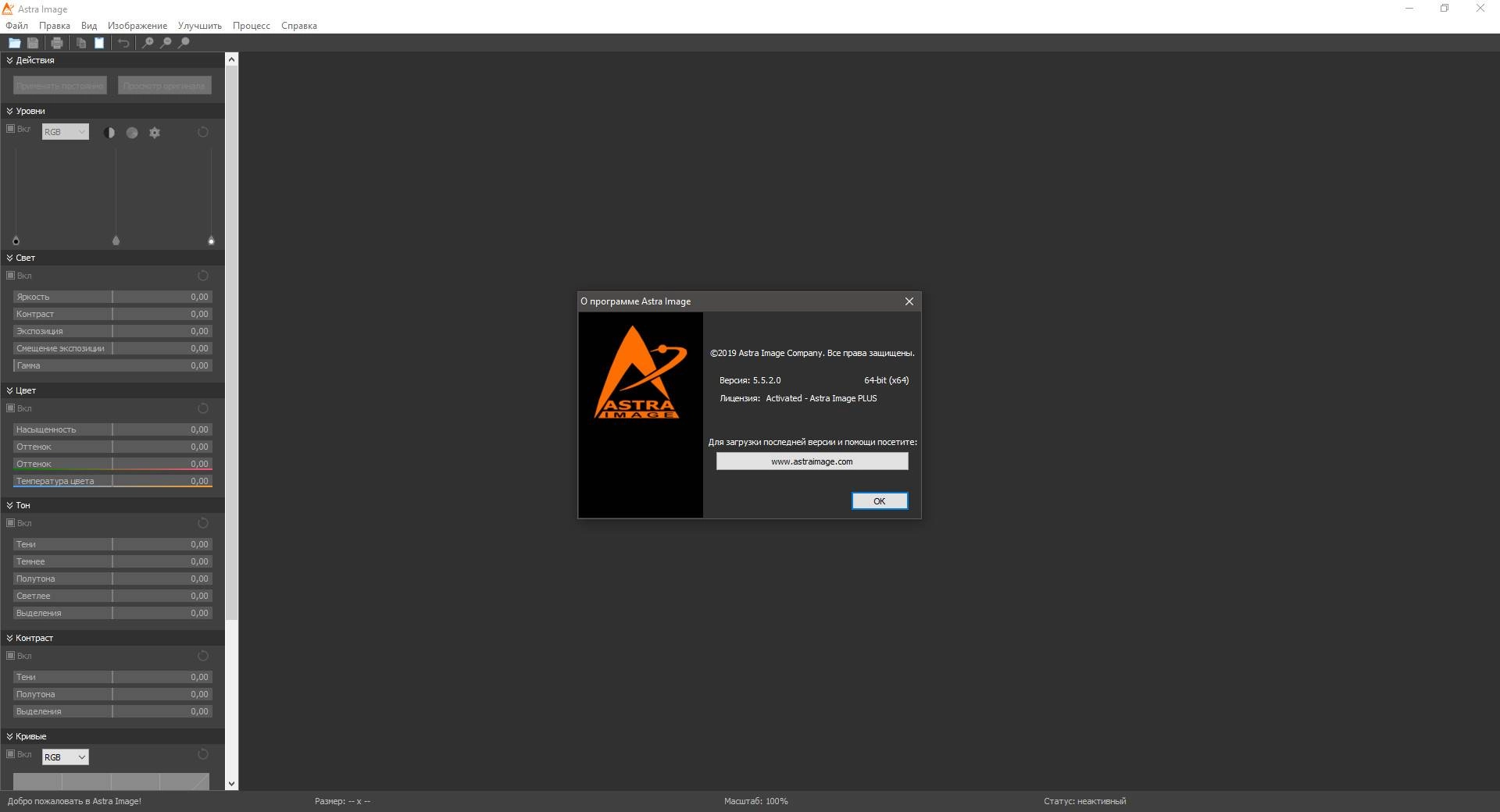This screenshot has height=812, width=1500.
Task: Reset the Уровни section with circular arrow
Action: tap(203, 132)
